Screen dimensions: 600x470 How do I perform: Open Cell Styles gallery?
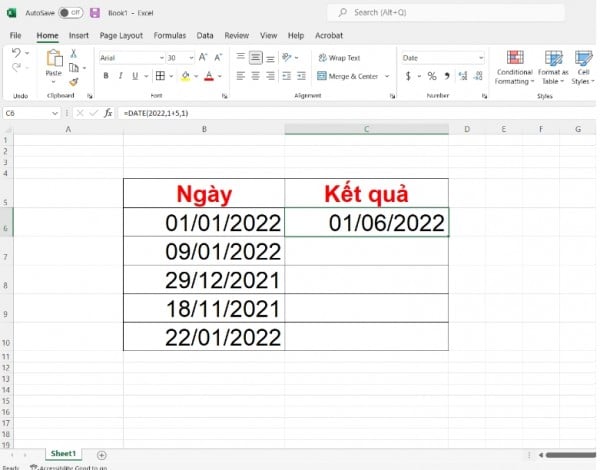[x=583, y=67]
